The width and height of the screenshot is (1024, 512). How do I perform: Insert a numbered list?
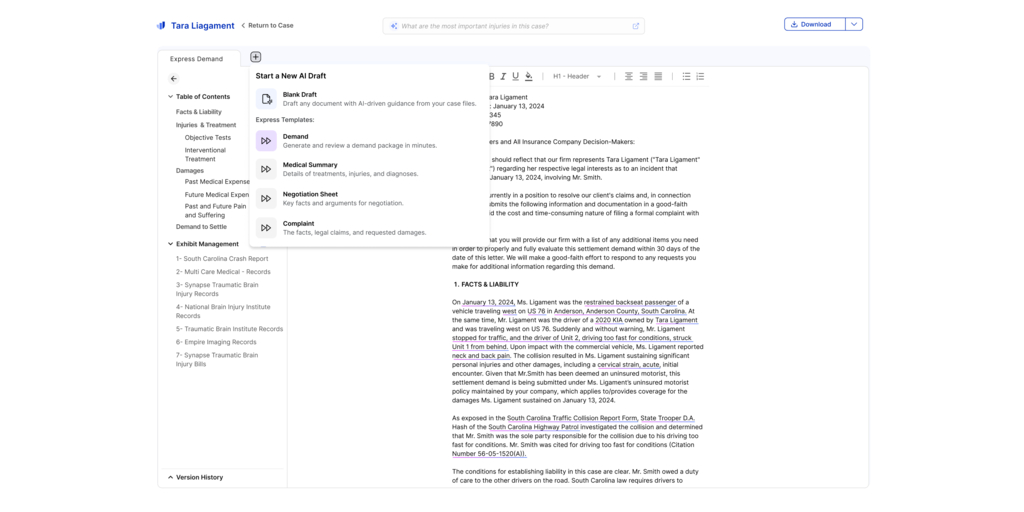pyautogui.click(x=700, y=76)
